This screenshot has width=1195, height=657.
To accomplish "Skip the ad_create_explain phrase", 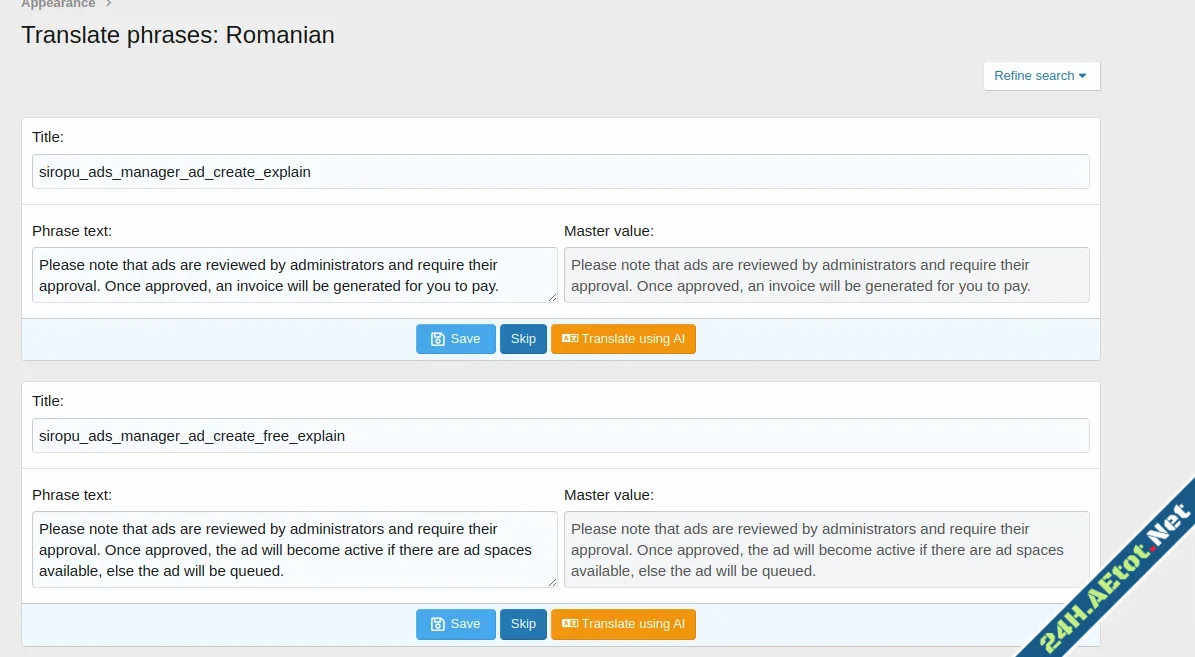I will coord(523,339).
